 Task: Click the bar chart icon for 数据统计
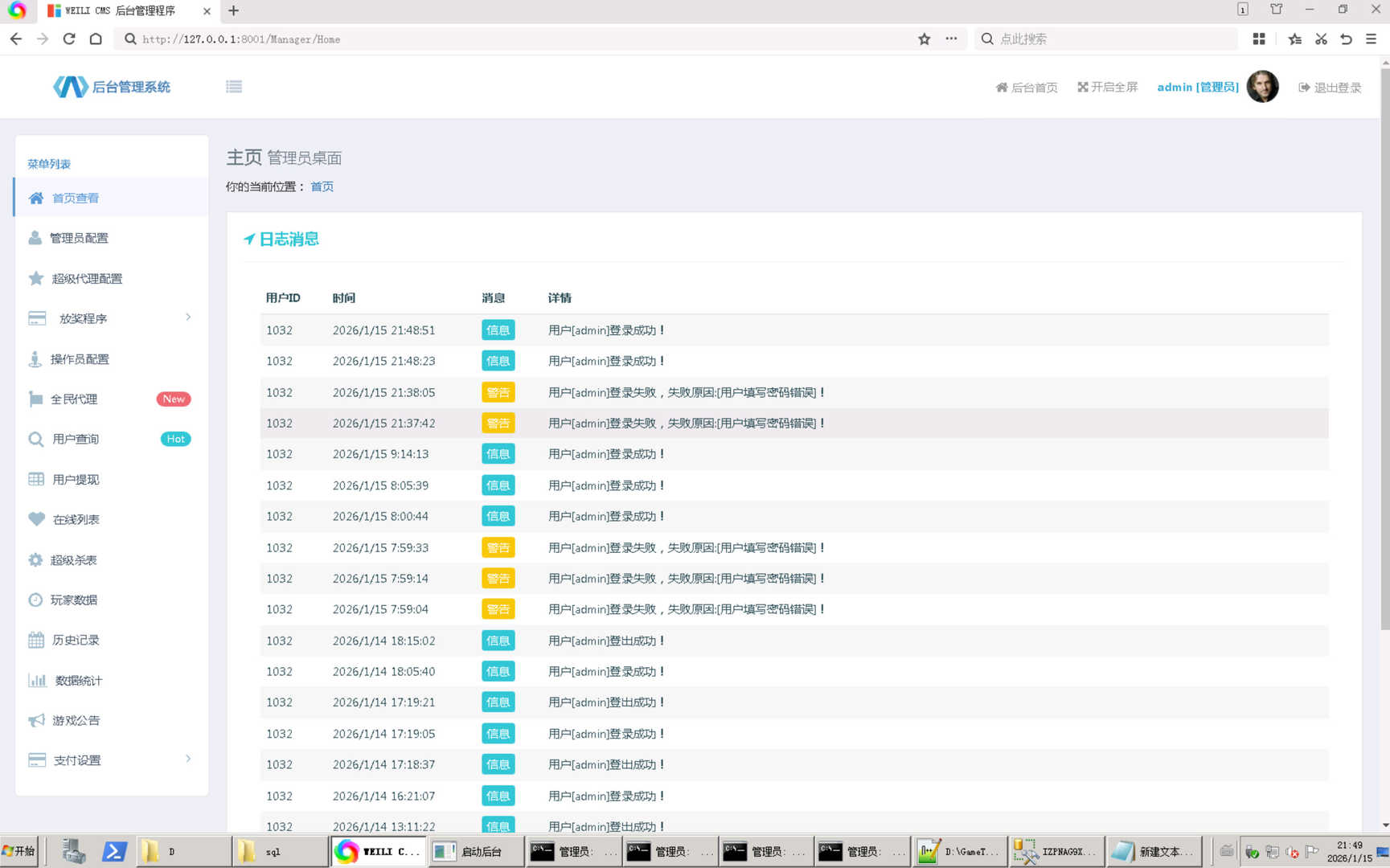(37, 680)
